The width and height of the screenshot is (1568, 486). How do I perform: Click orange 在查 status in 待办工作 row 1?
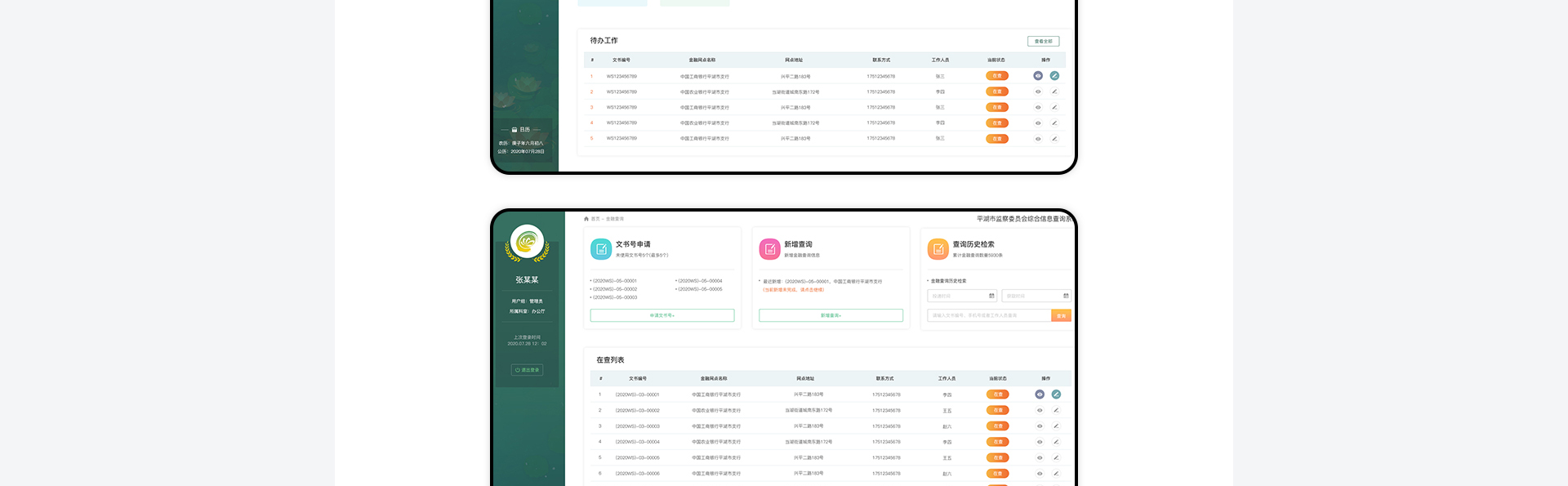(x=997, y=76)
